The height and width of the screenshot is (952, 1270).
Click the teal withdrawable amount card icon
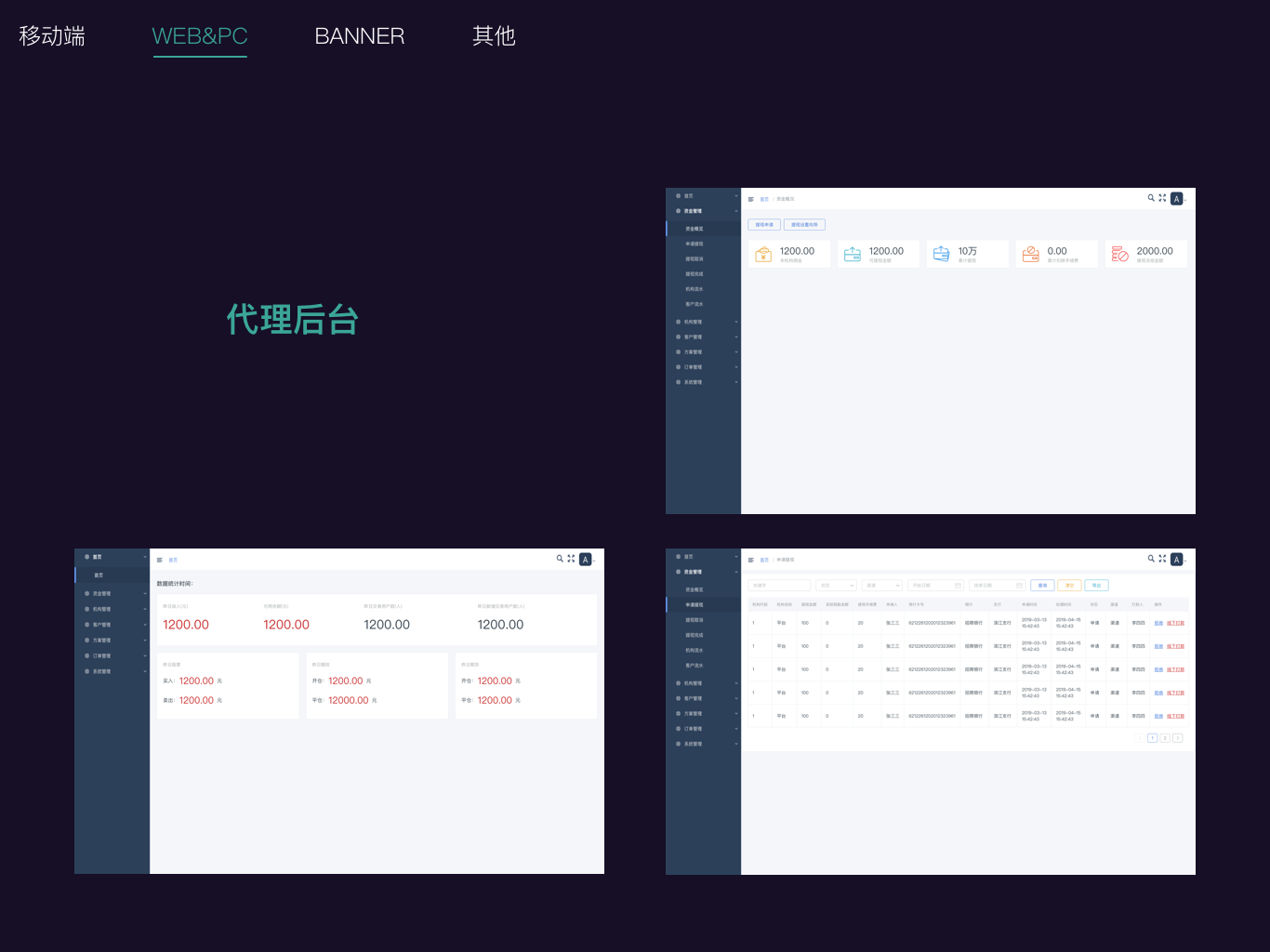[x=853, y=255]
